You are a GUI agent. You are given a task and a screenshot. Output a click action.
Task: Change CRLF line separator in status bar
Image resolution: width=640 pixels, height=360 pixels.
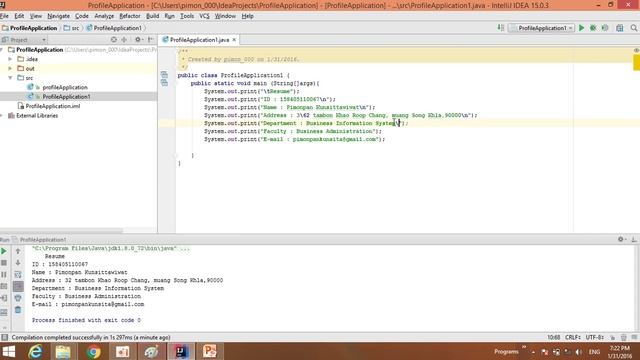573,337
